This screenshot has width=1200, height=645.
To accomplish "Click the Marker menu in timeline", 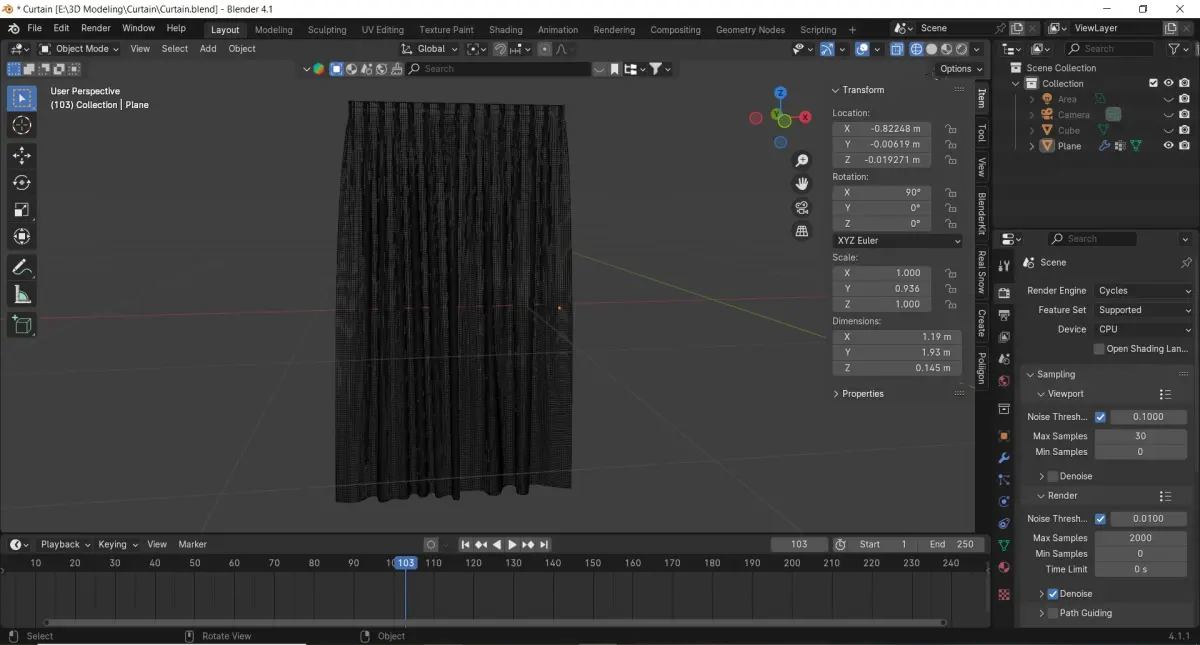I will point(193,545).
